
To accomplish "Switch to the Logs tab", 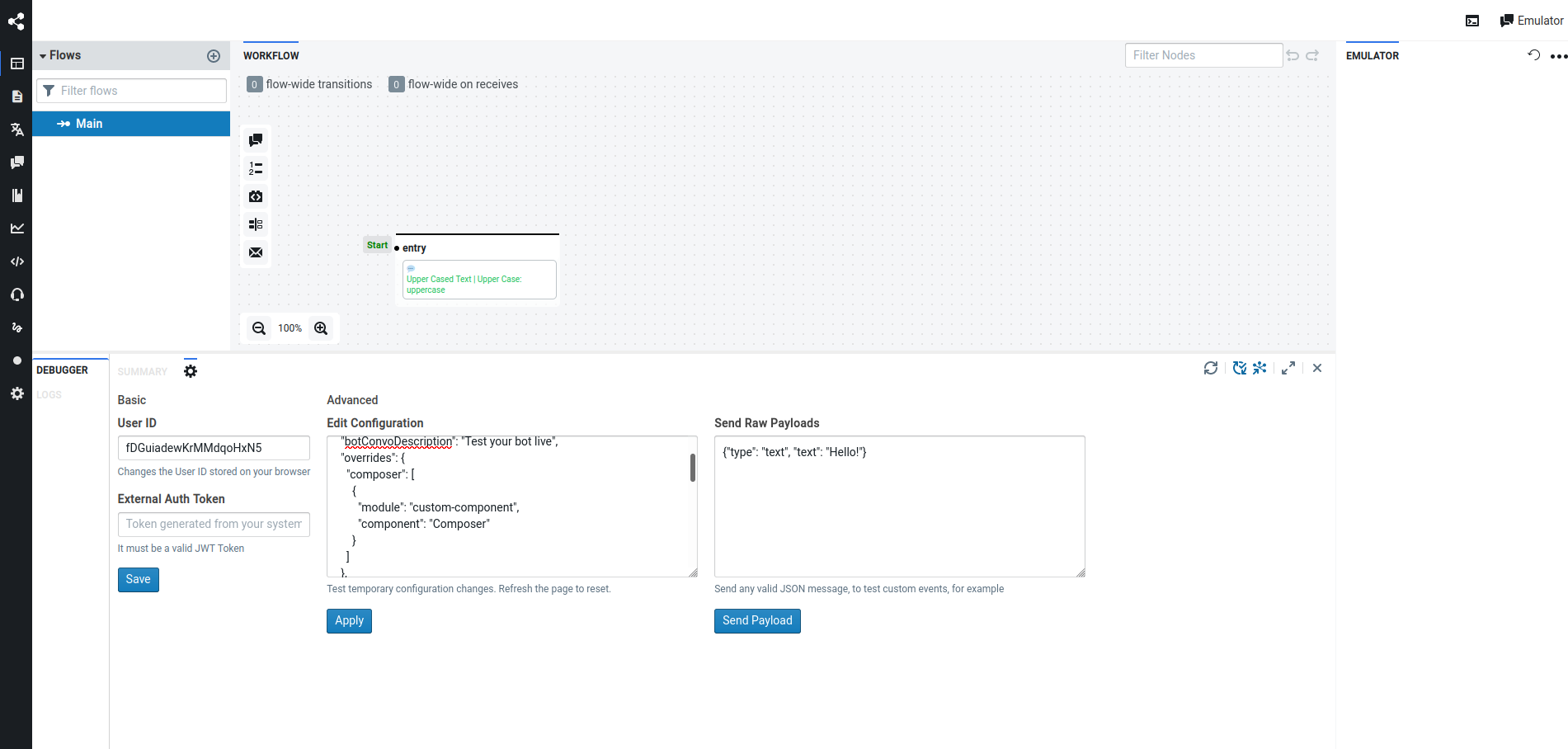I will pos(49,394).
